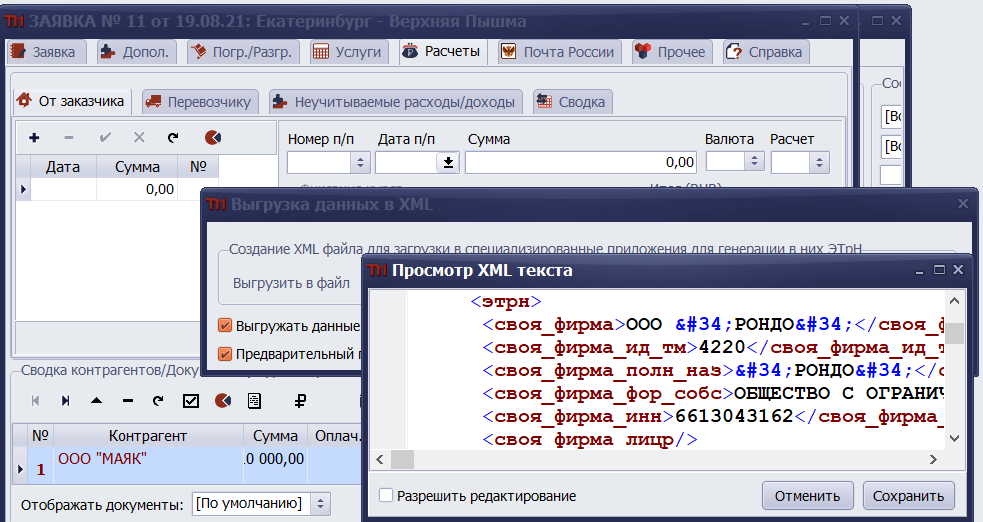
Task: Confirm edit with the checkmark icon in payments toolbar
Action: tap(105, 138)
